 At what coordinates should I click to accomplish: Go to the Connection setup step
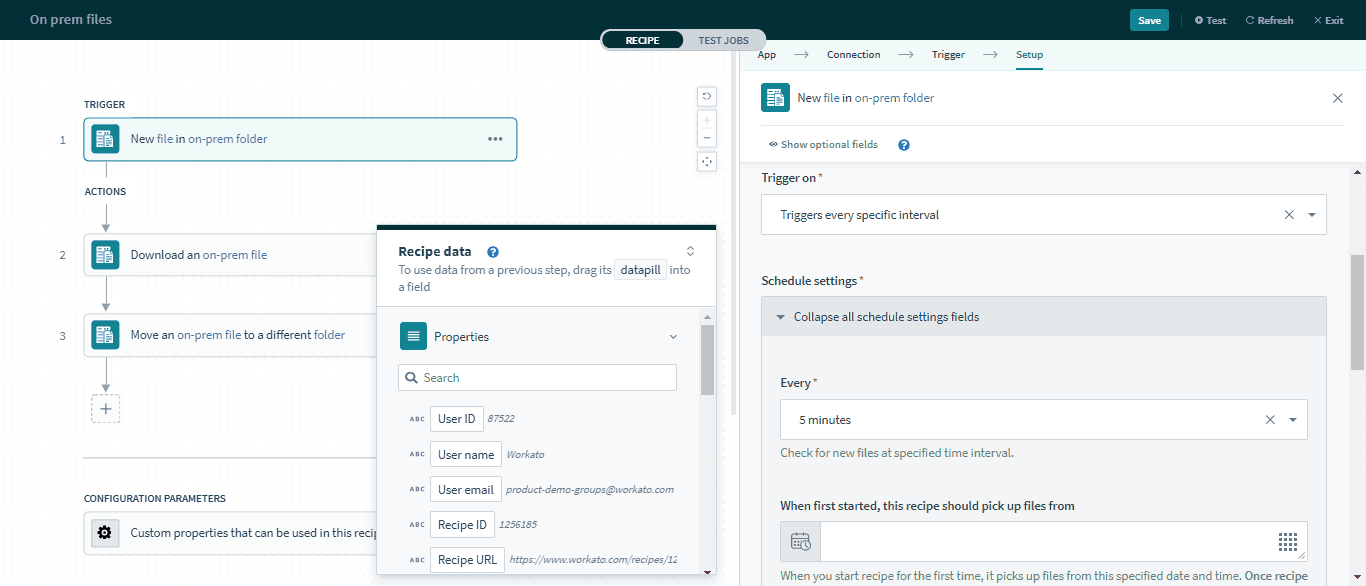(853, 55)
